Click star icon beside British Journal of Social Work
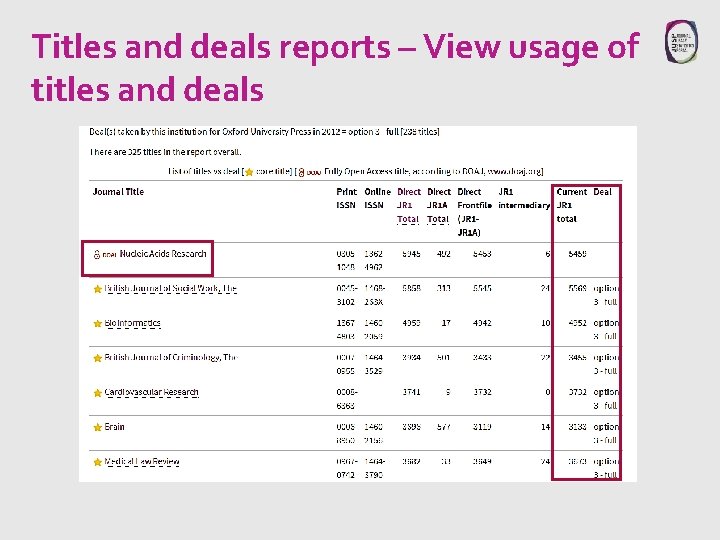The height and width of the screenshot is (540, 720). [x=97, y=289]
